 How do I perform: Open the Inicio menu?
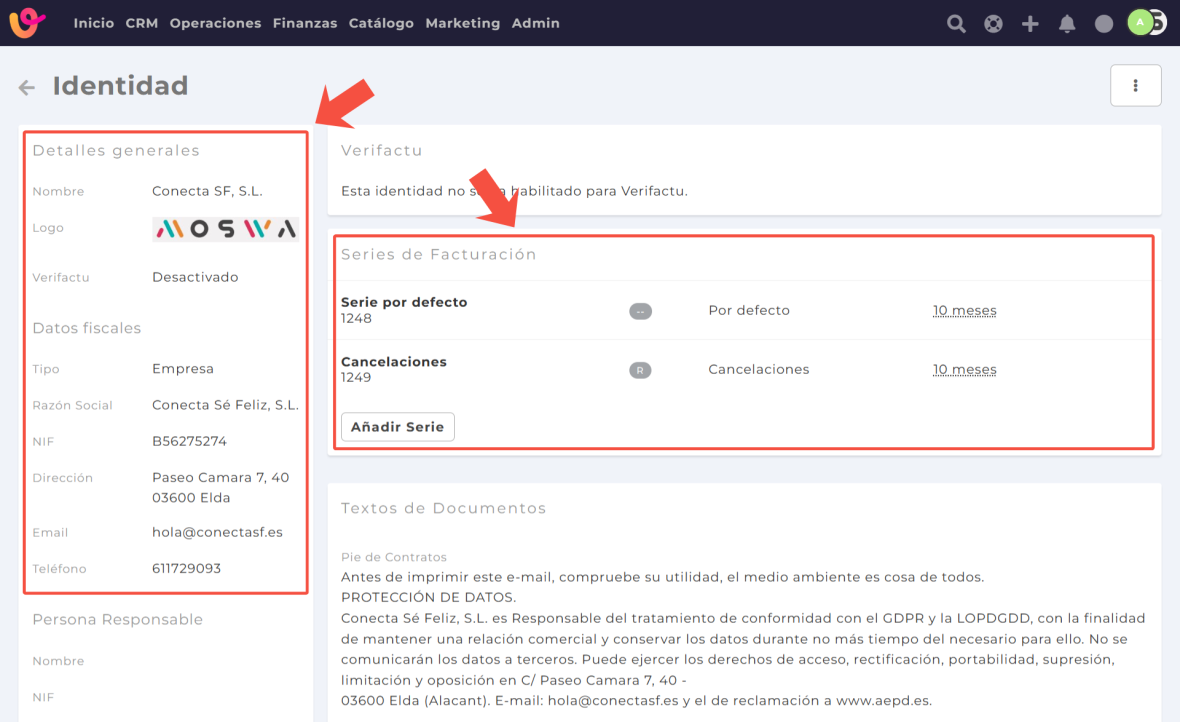(93, 23)
